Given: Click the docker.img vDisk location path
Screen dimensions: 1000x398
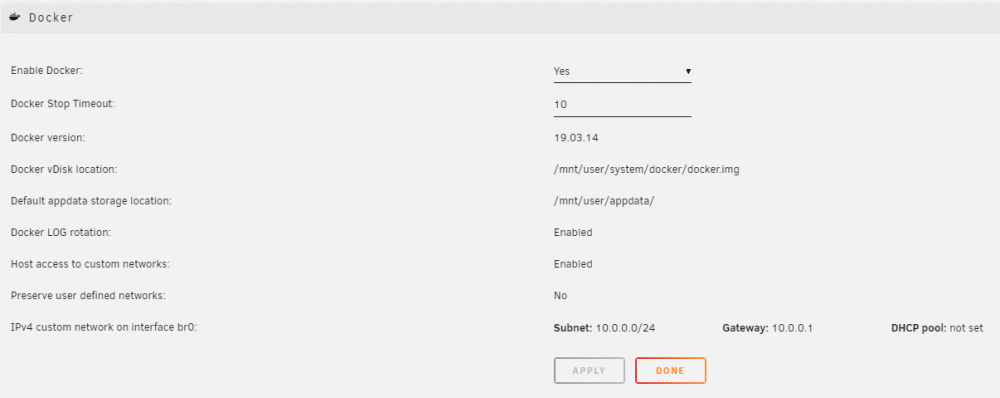Looking at the screenshot, I should (647, 170).
